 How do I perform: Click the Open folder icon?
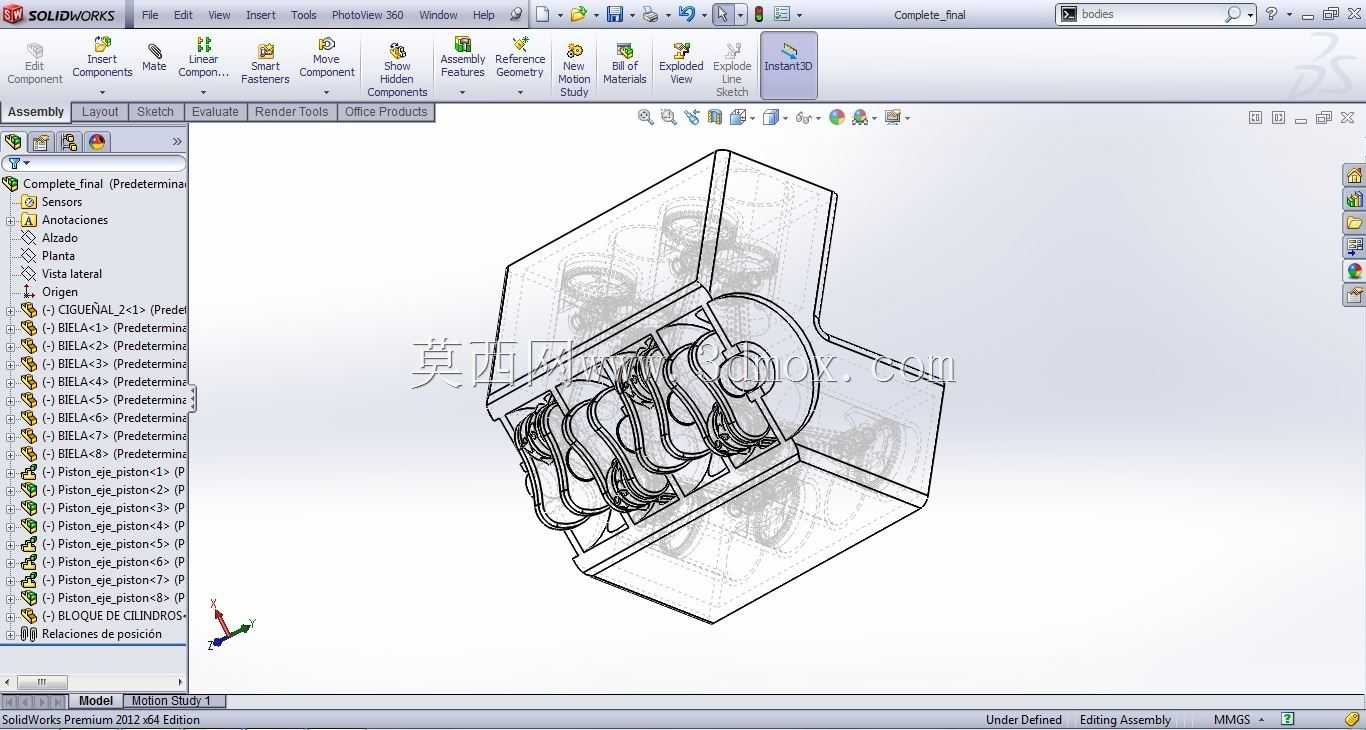click(578, 14)
